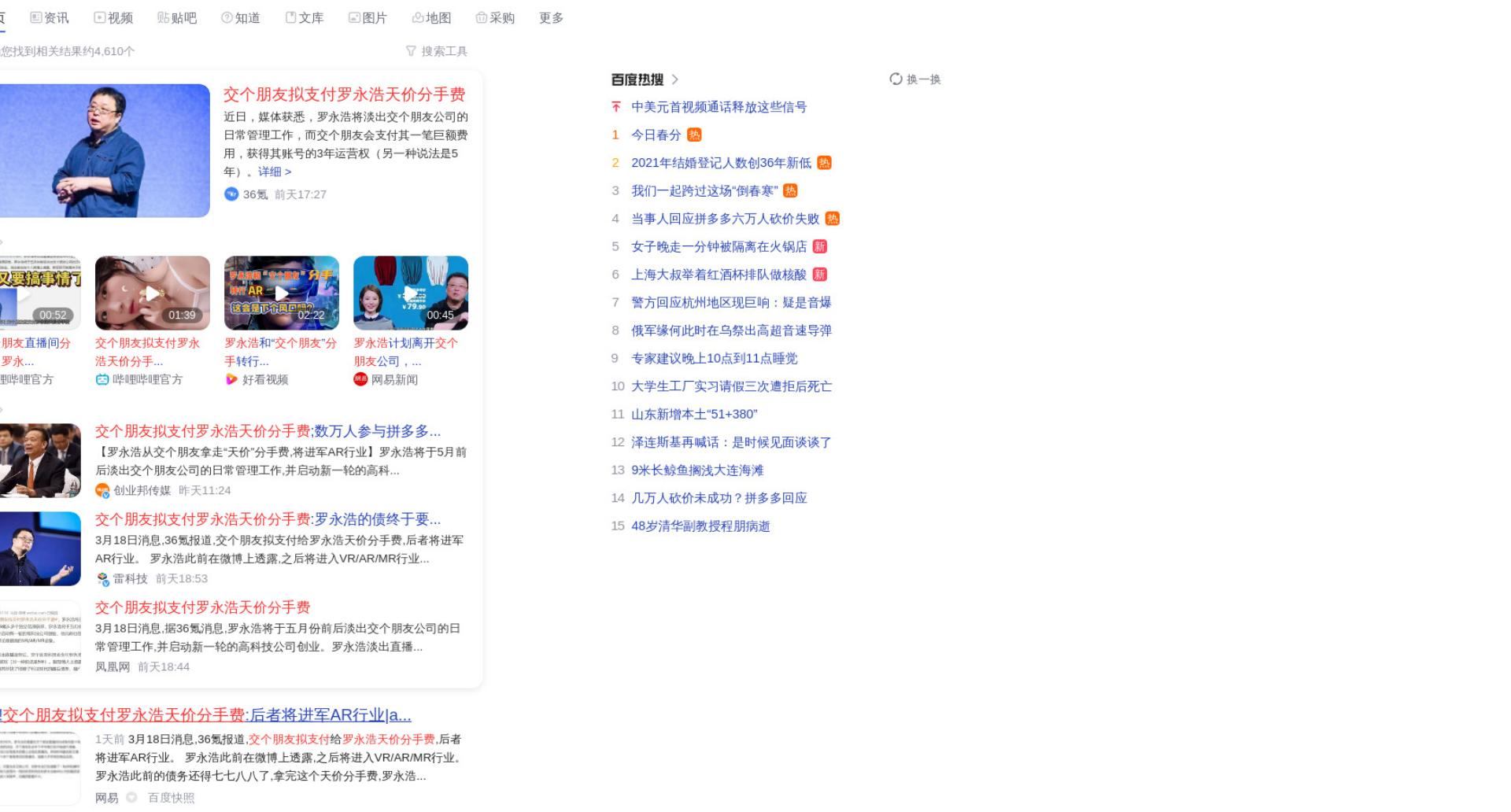Expand 百度热搜 via its chevron arrow
This screenshot has width=1511, height=812.
675,79
